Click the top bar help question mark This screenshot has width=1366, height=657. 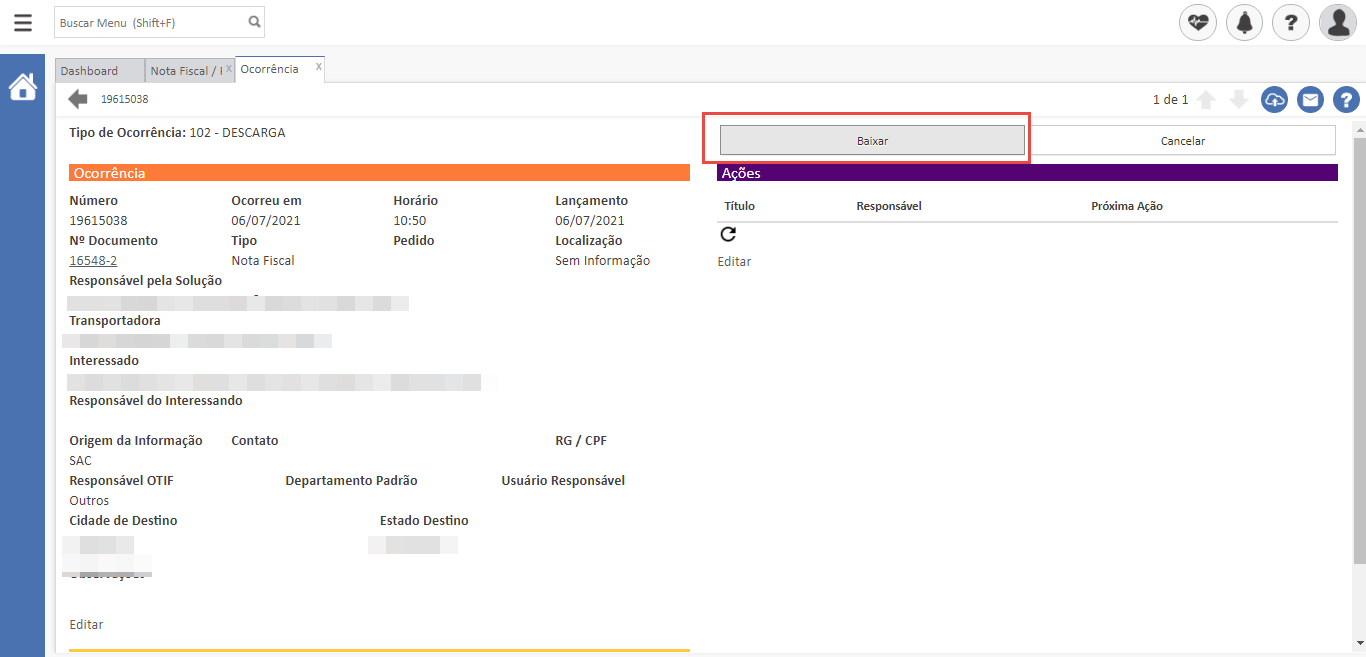1291,22
